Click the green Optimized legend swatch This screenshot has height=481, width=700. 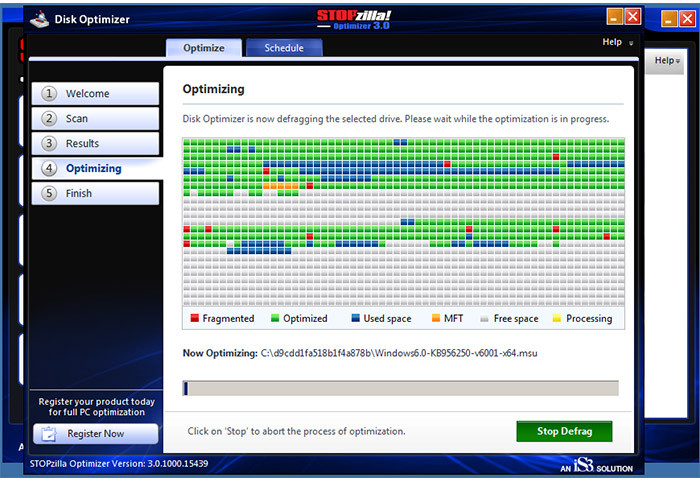coord(275,318)
